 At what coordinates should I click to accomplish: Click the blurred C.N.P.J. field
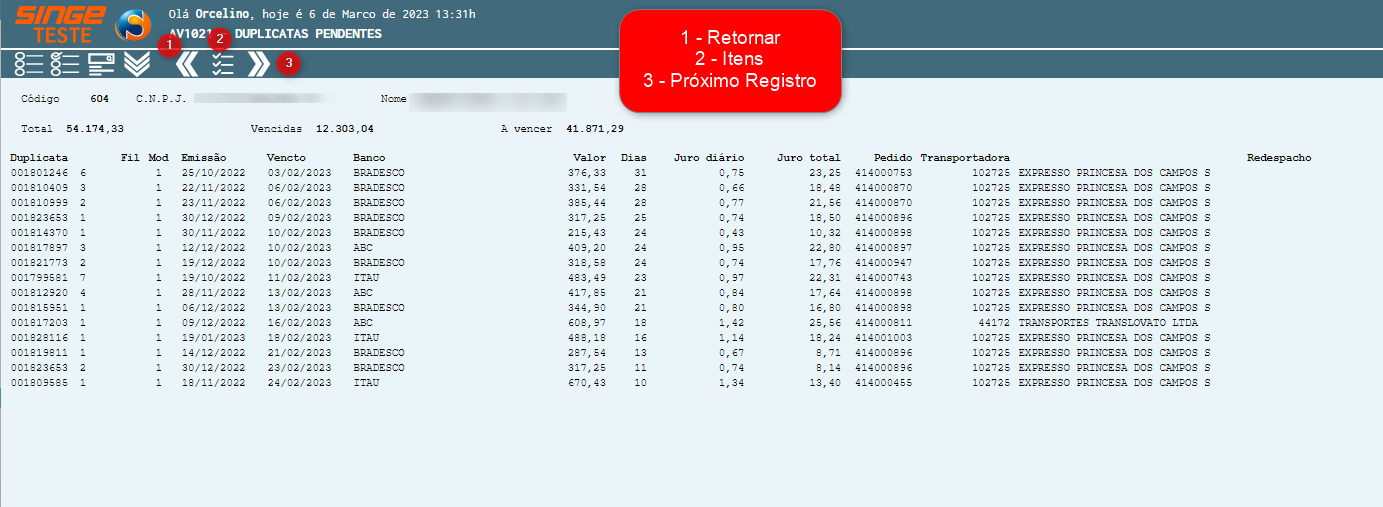(264, 99)
